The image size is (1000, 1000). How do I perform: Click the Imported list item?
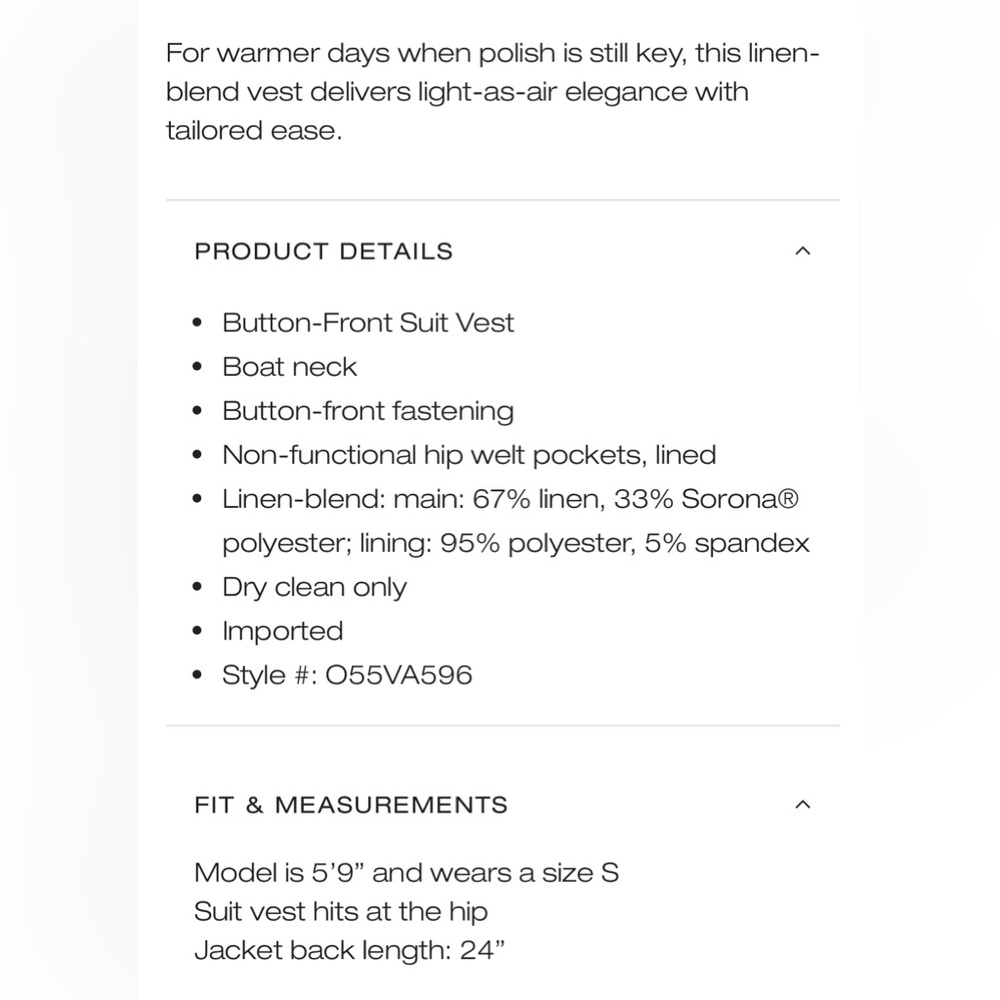pos(283,631)
